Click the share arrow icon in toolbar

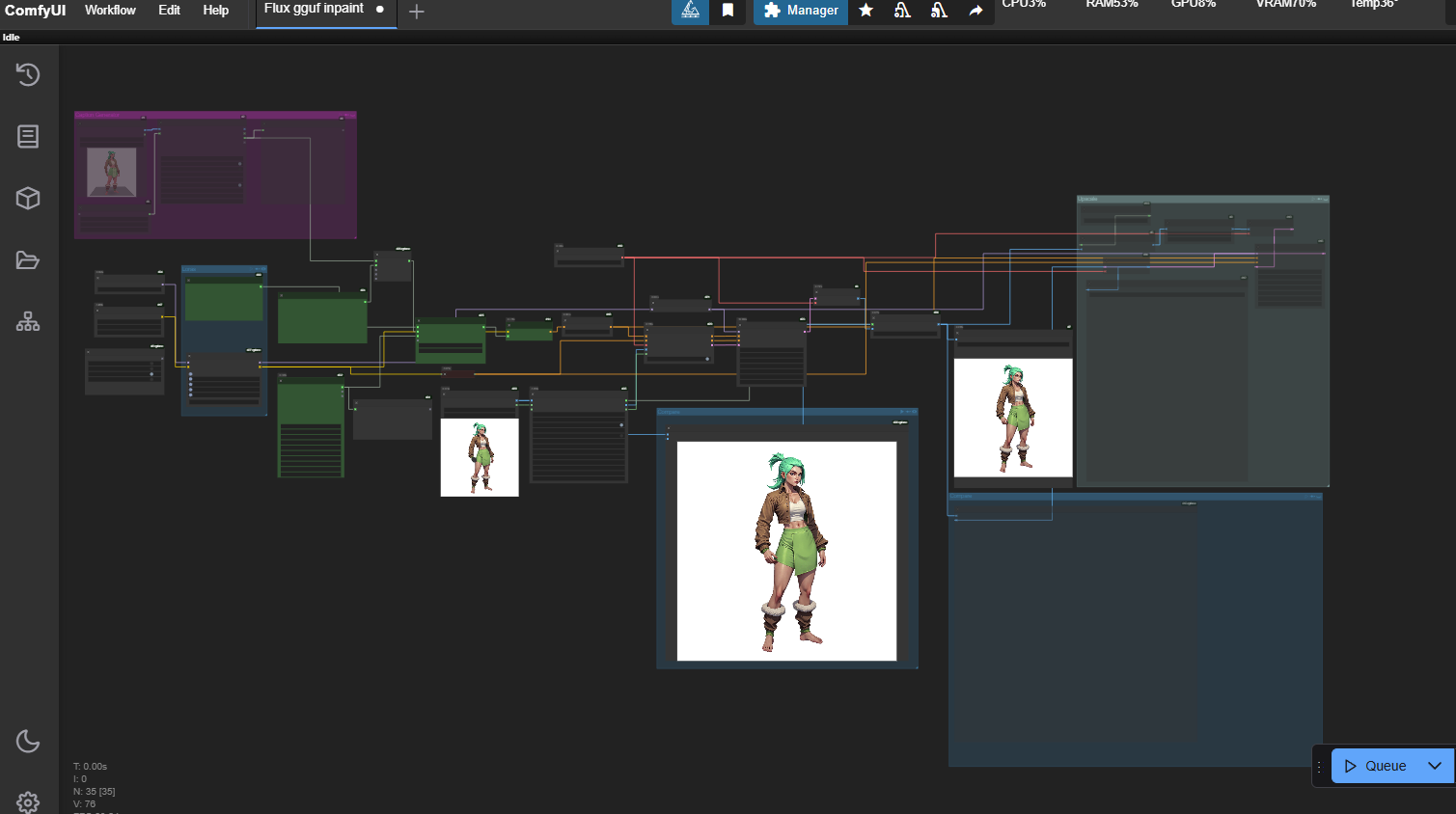tap(975, 11)
